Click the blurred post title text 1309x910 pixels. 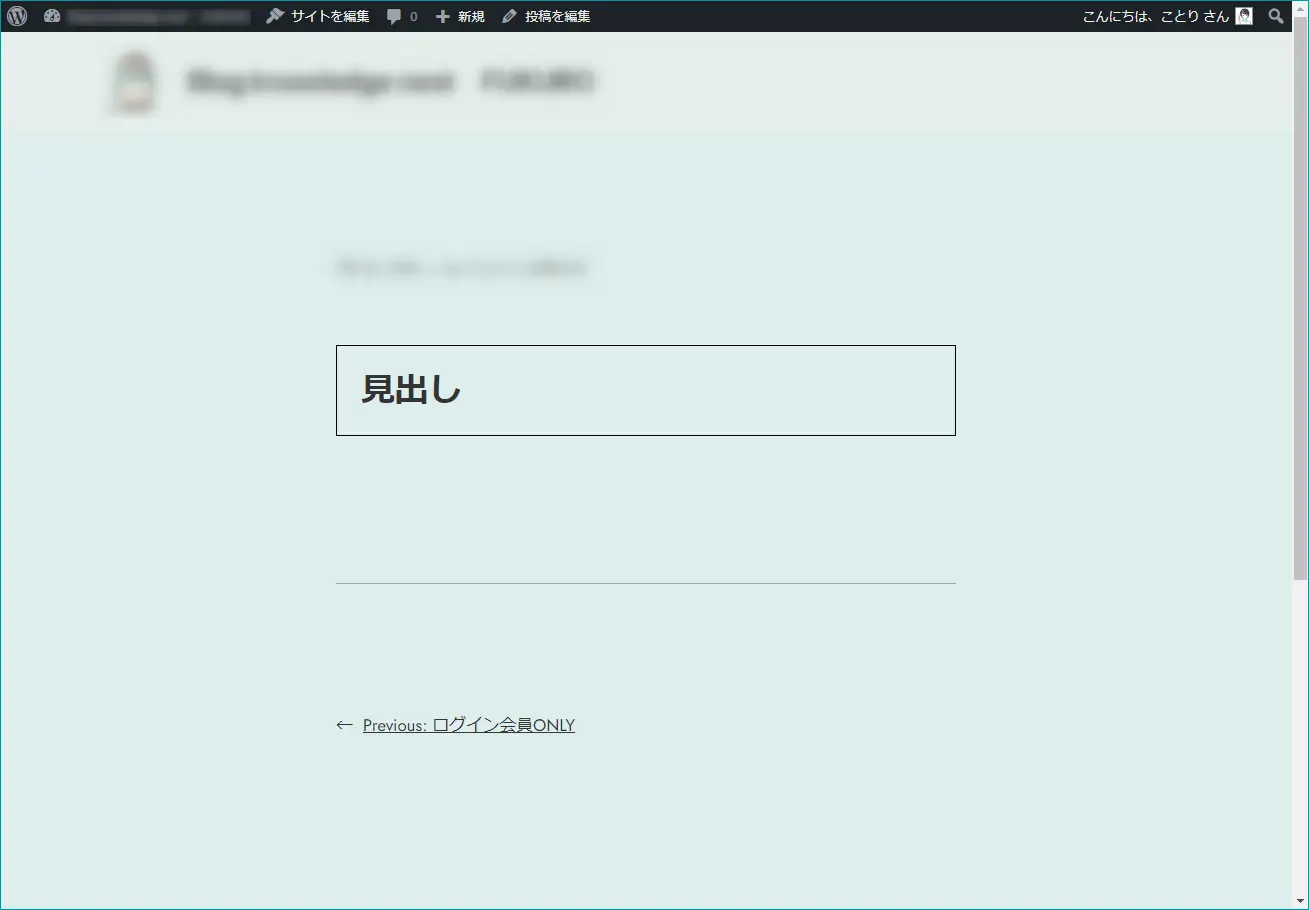point(462,268)
